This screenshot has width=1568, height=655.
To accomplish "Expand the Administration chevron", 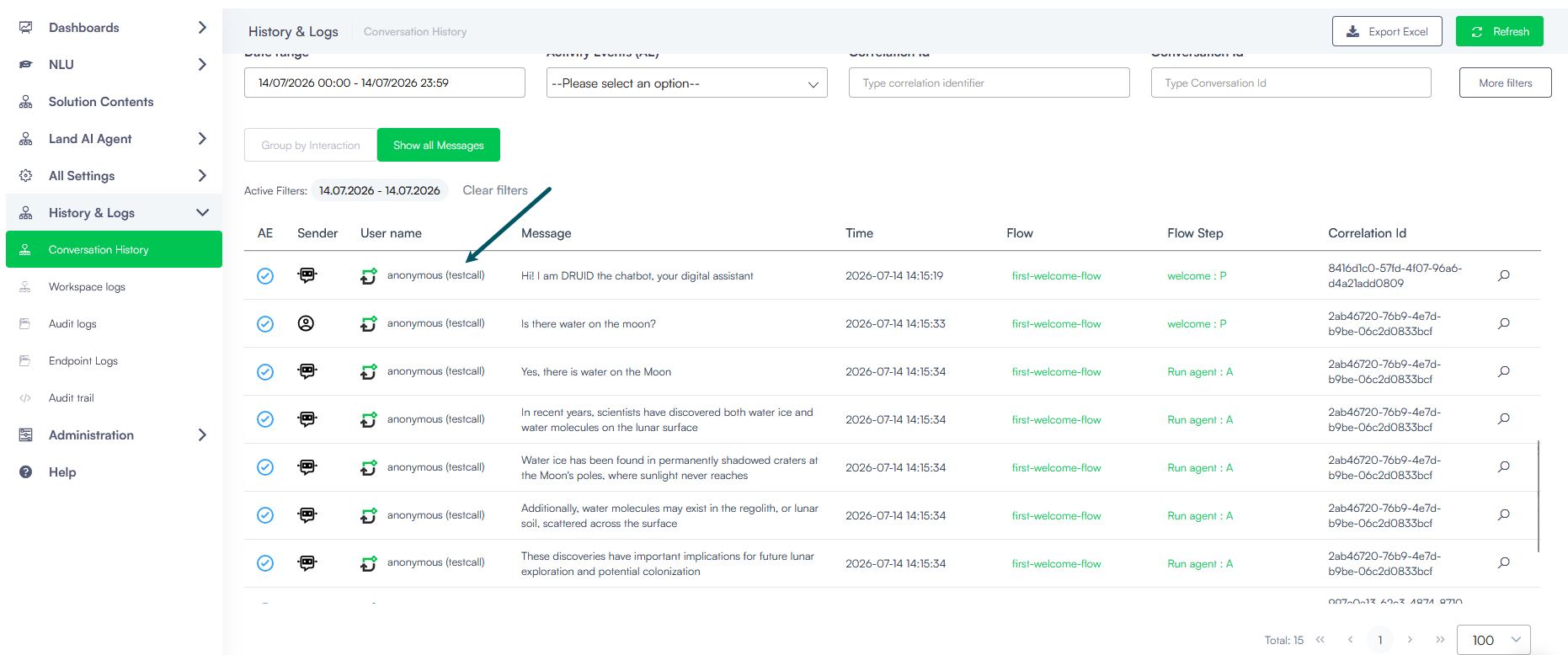I will (x=202, y=435).
